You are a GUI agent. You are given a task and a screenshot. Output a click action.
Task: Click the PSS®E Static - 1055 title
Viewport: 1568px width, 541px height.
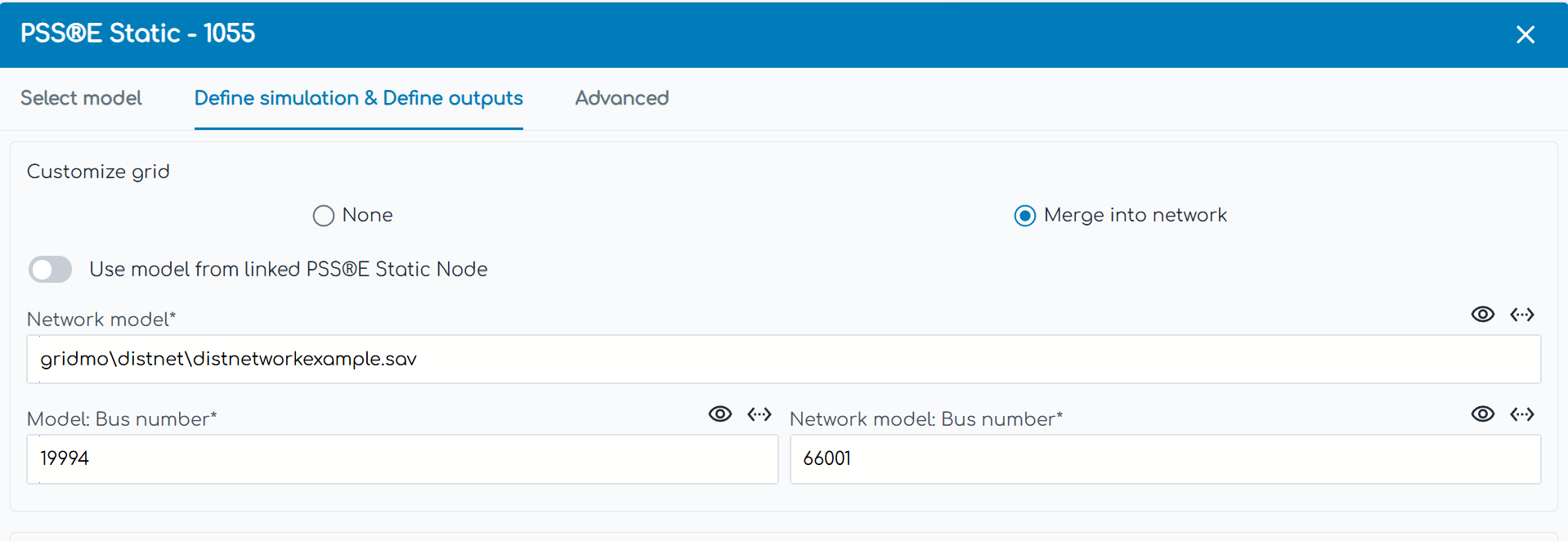tap(137, 34)
